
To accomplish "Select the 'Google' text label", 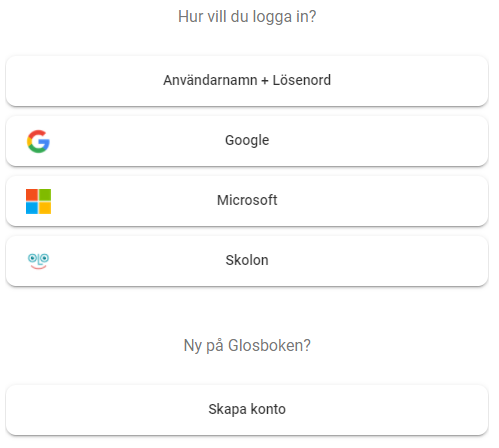I will coord(247,141).
